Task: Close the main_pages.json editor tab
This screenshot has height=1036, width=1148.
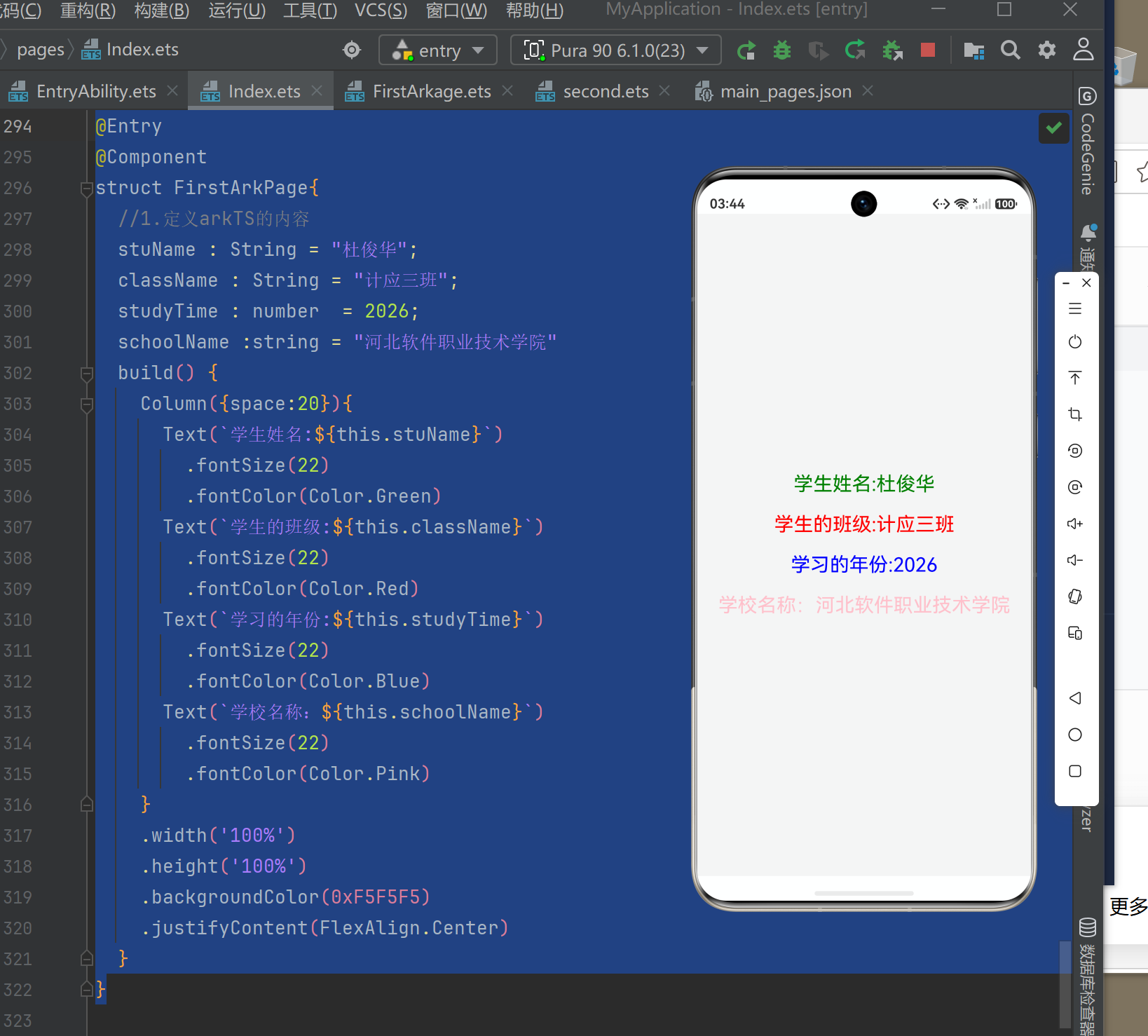Action: tap(868, 90)
